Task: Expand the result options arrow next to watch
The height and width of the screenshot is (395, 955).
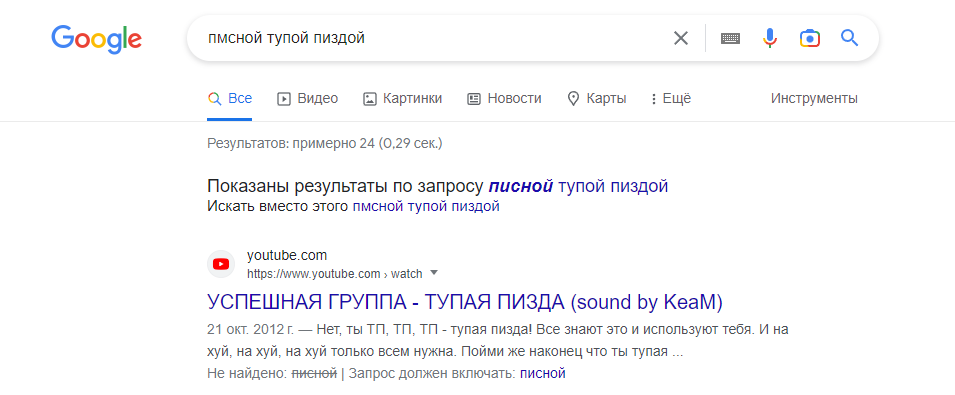Action: pos(434,273)
